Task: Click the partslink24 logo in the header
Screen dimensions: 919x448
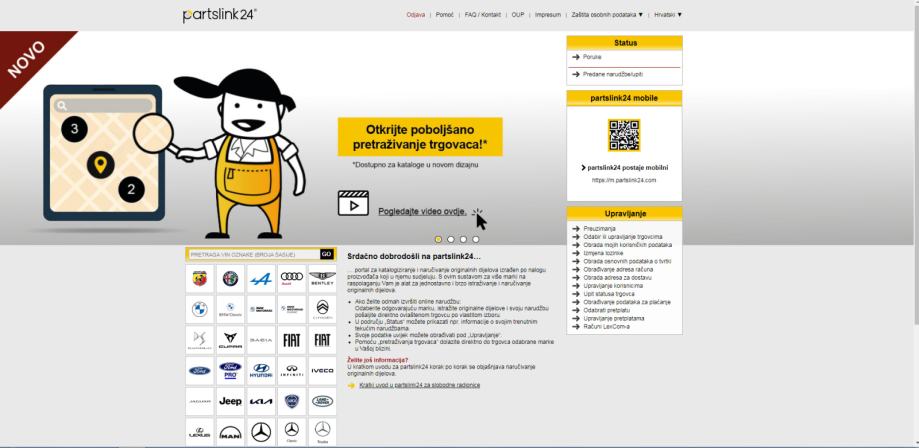Action: pyautogui.click(x=220, y=15)
